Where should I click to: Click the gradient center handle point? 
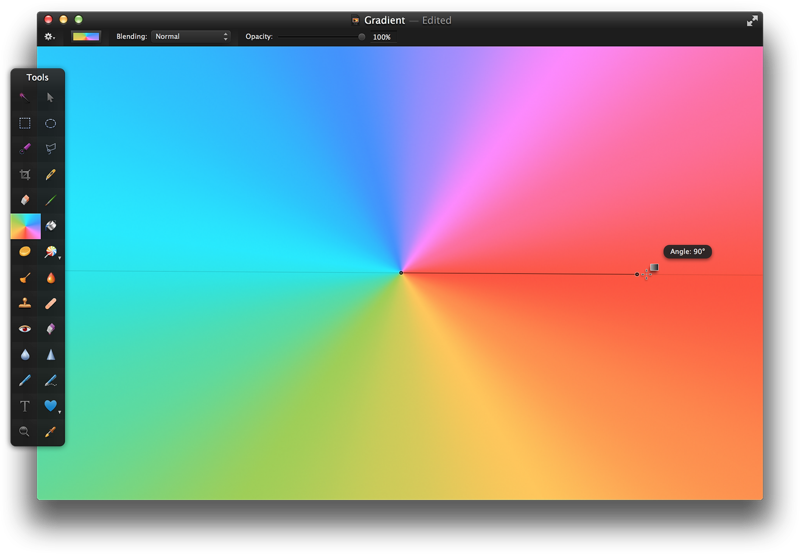point(401,272)
